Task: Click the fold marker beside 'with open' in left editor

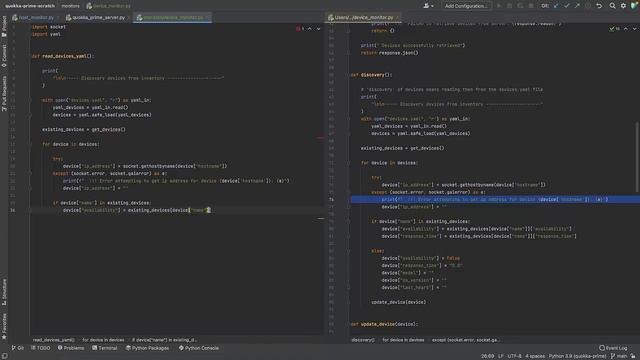Action: (30, 100)
